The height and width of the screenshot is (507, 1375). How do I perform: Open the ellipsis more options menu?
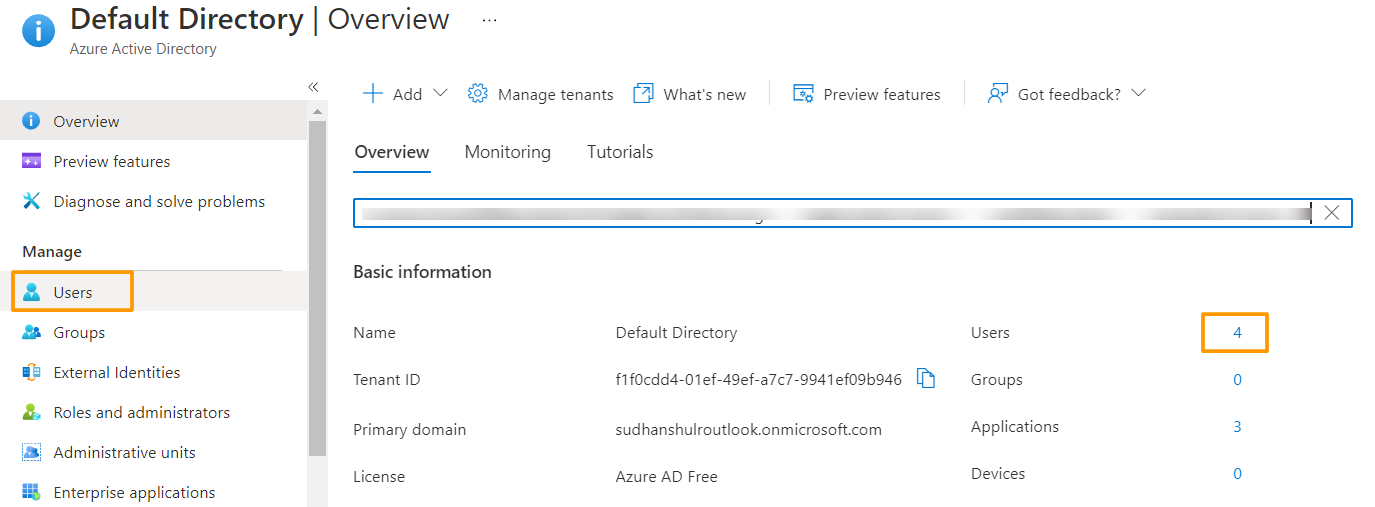click(489, 20)
